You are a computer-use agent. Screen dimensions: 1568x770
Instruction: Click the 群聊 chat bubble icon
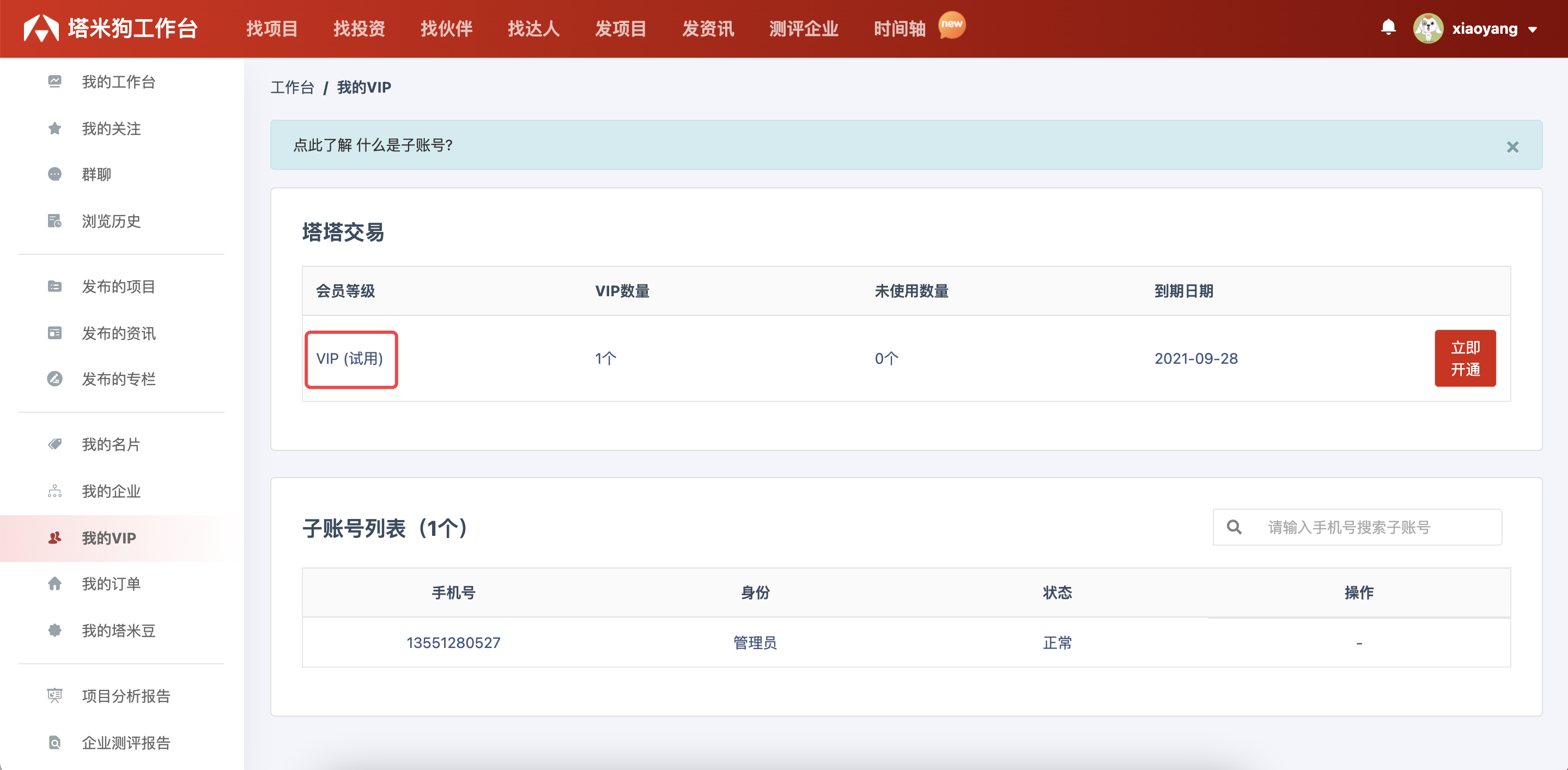pos(55,174)
